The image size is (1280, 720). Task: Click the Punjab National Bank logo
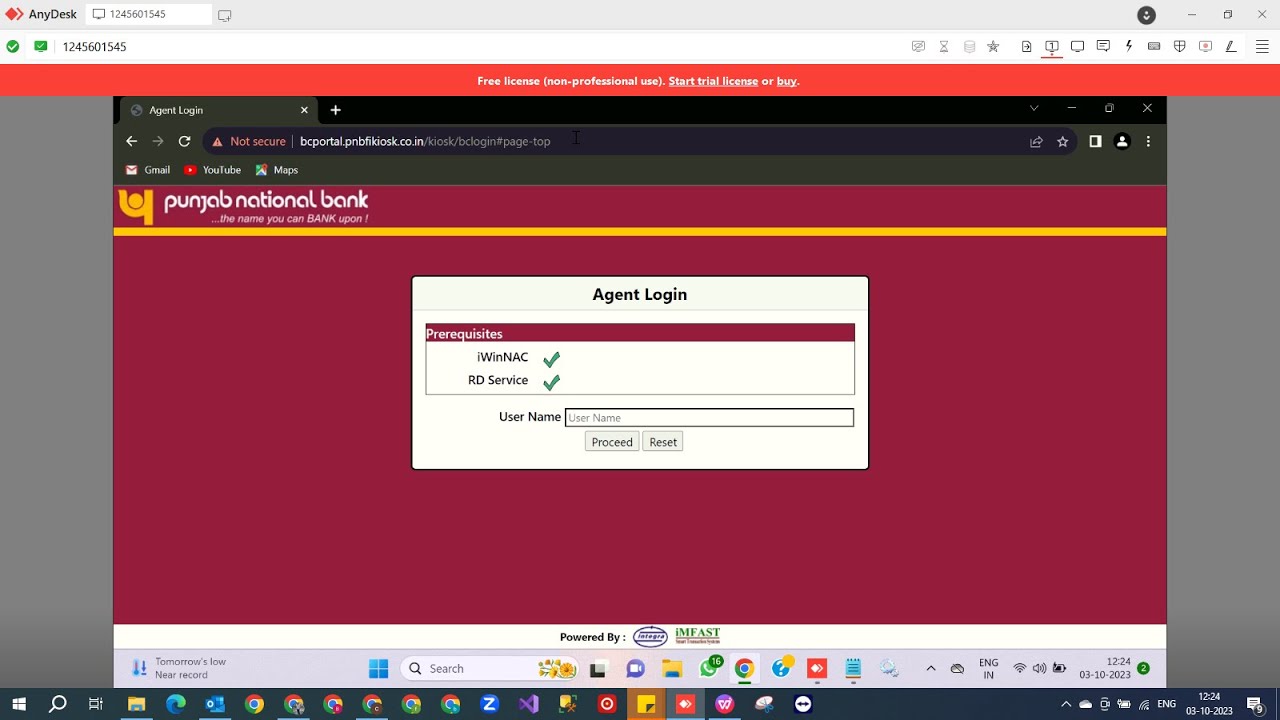(243, 206)
